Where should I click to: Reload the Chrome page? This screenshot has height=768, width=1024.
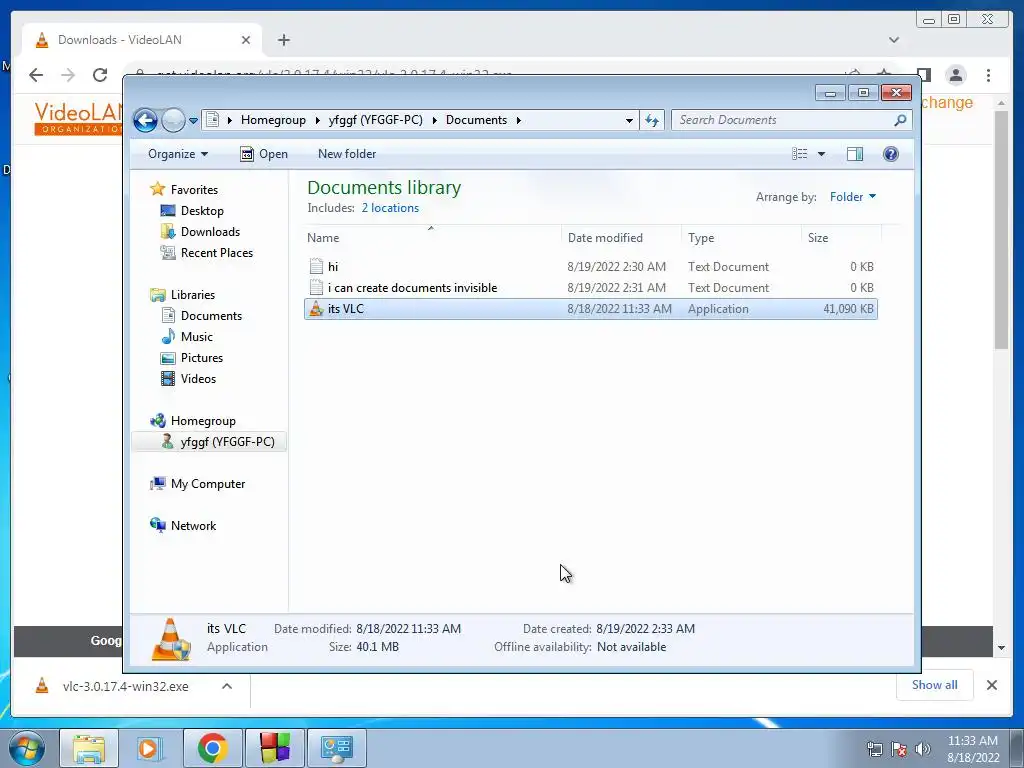100,75
